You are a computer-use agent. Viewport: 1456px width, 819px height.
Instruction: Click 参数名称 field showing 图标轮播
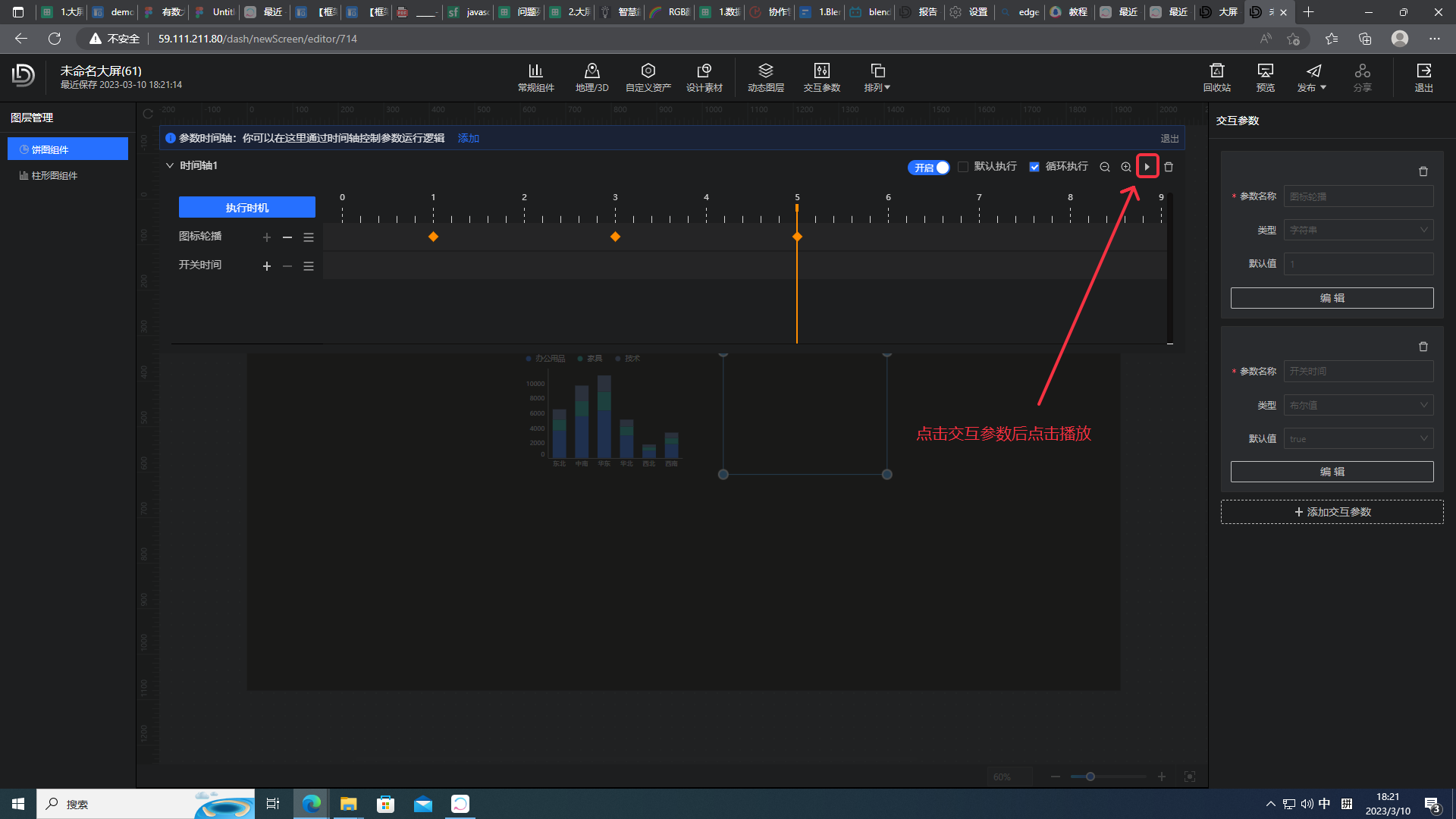click(x=1358, y=196)
